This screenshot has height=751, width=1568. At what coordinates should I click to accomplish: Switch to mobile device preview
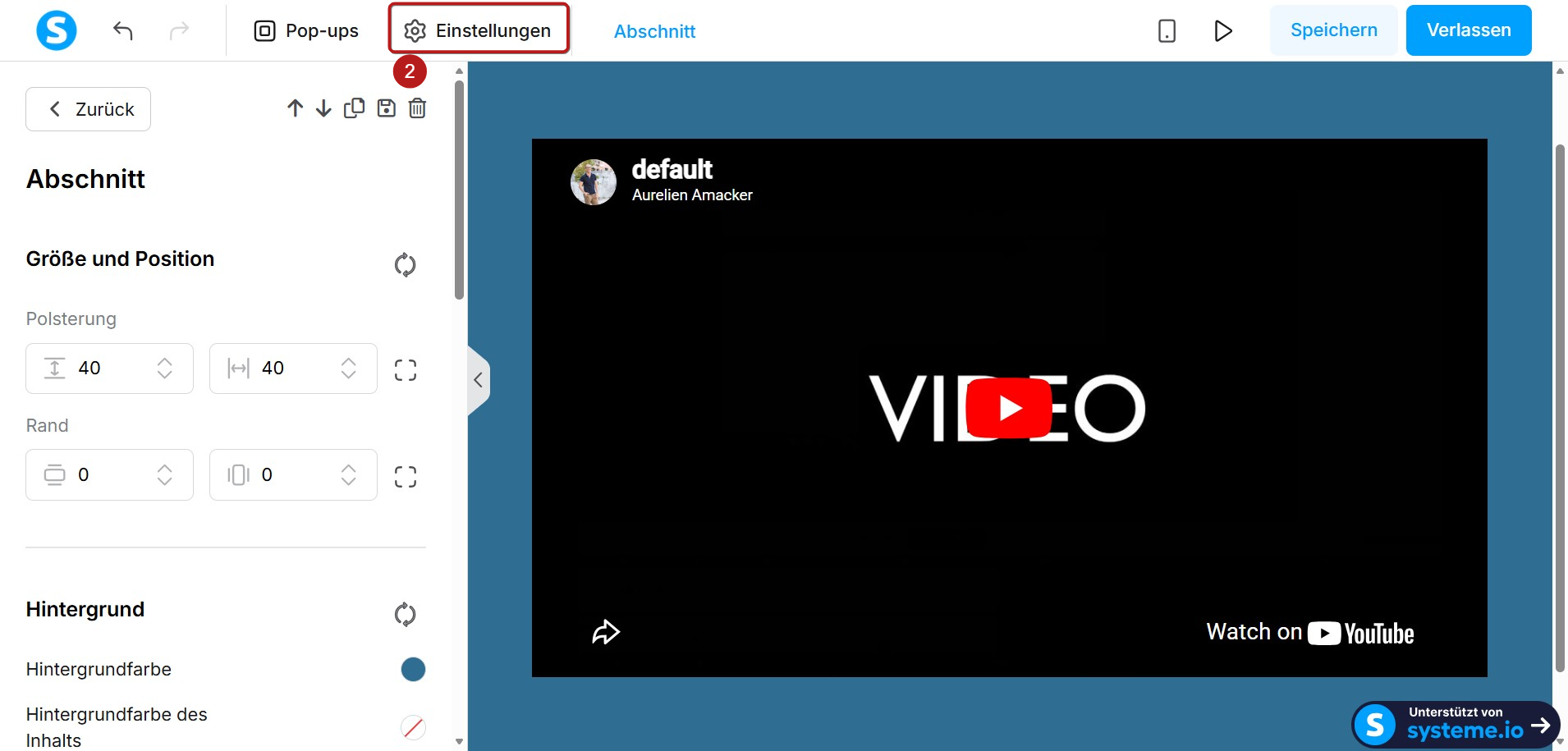coord(1167,31)
